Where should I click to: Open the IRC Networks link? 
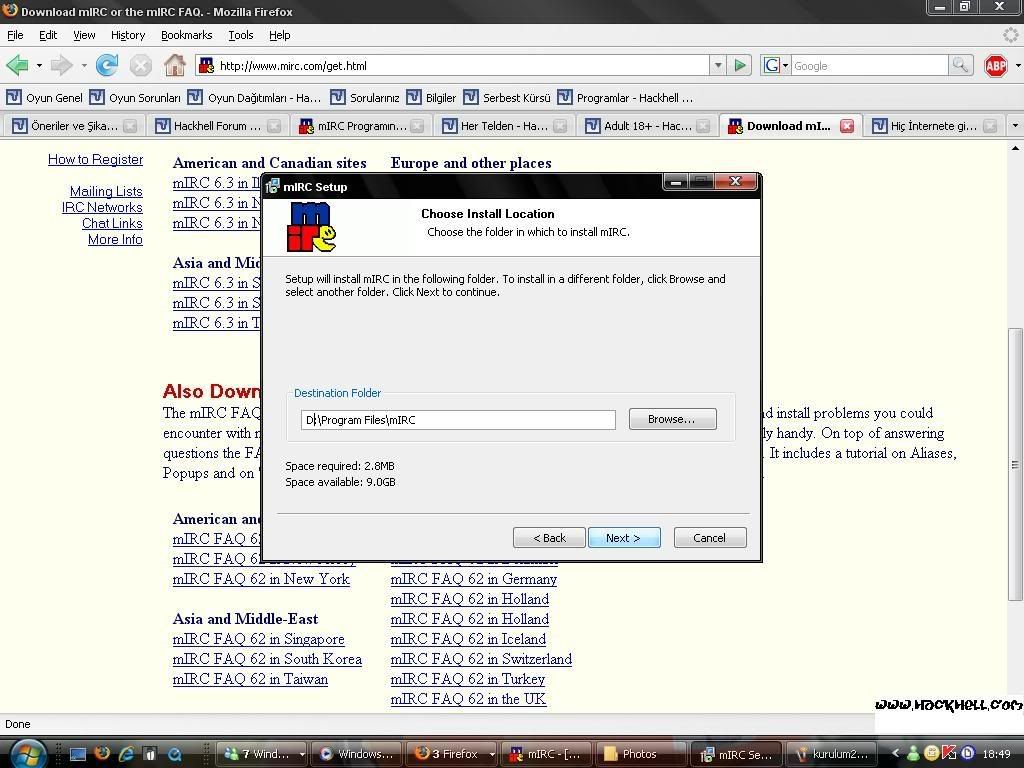[102, 207]
